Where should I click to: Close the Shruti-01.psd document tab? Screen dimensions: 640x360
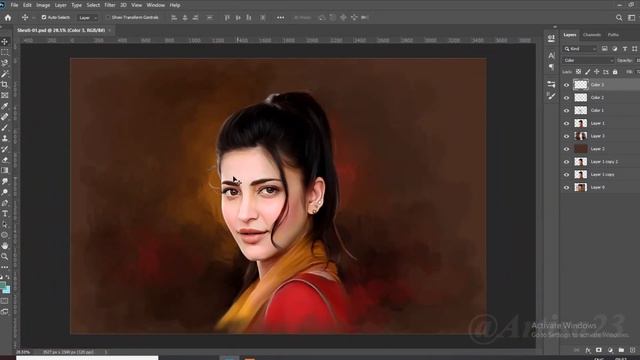pyautogui.click(x=109, y=30)
